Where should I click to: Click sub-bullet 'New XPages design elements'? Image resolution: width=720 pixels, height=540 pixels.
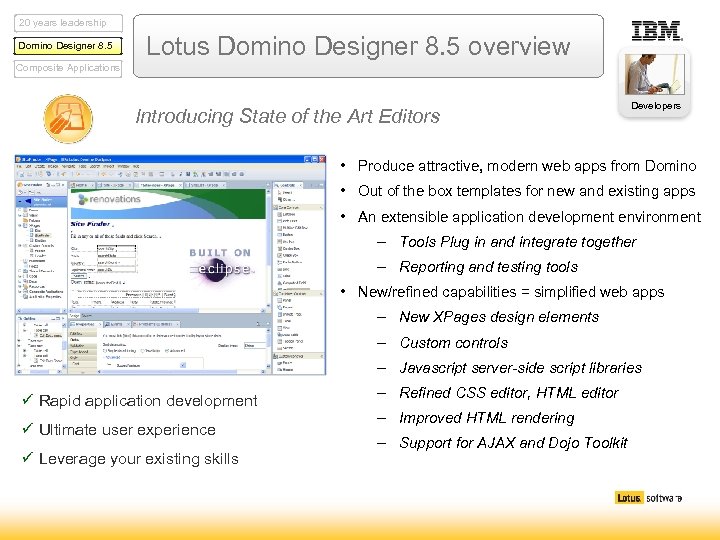(499, 317)
